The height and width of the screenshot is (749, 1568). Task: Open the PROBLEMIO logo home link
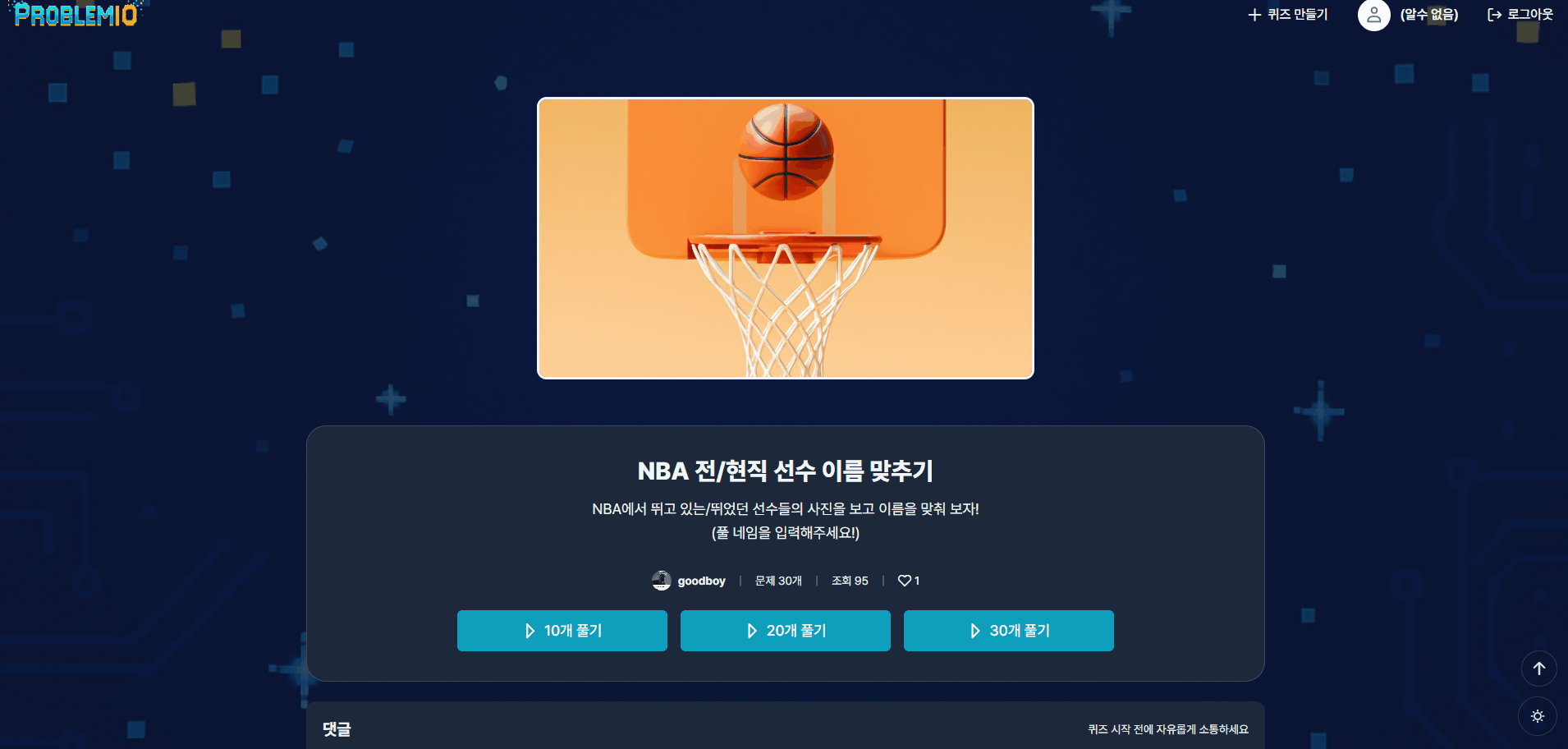coord(76,14)
